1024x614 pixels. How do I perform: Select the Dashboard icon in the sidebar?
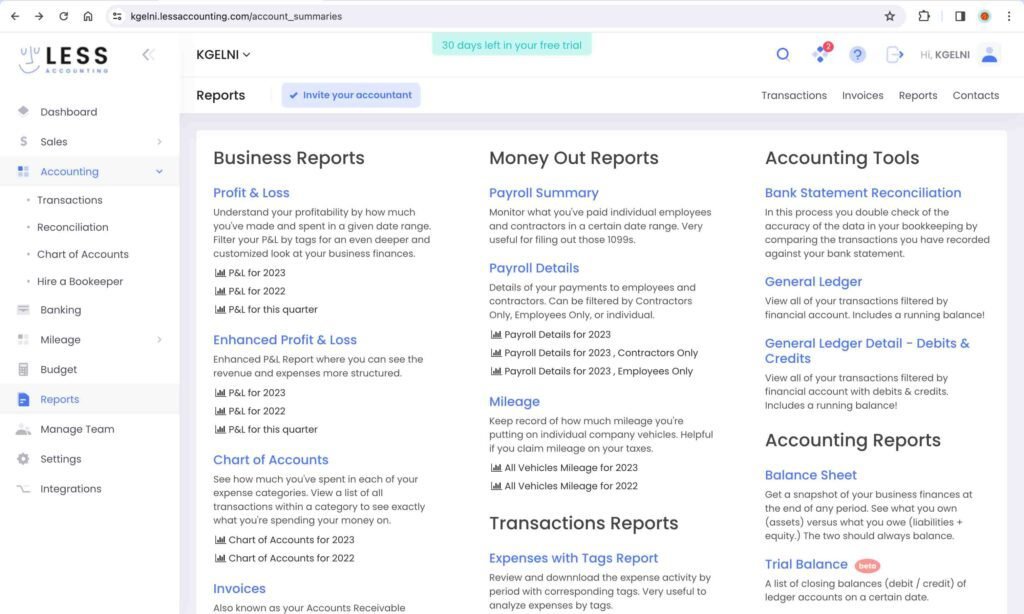22,111
